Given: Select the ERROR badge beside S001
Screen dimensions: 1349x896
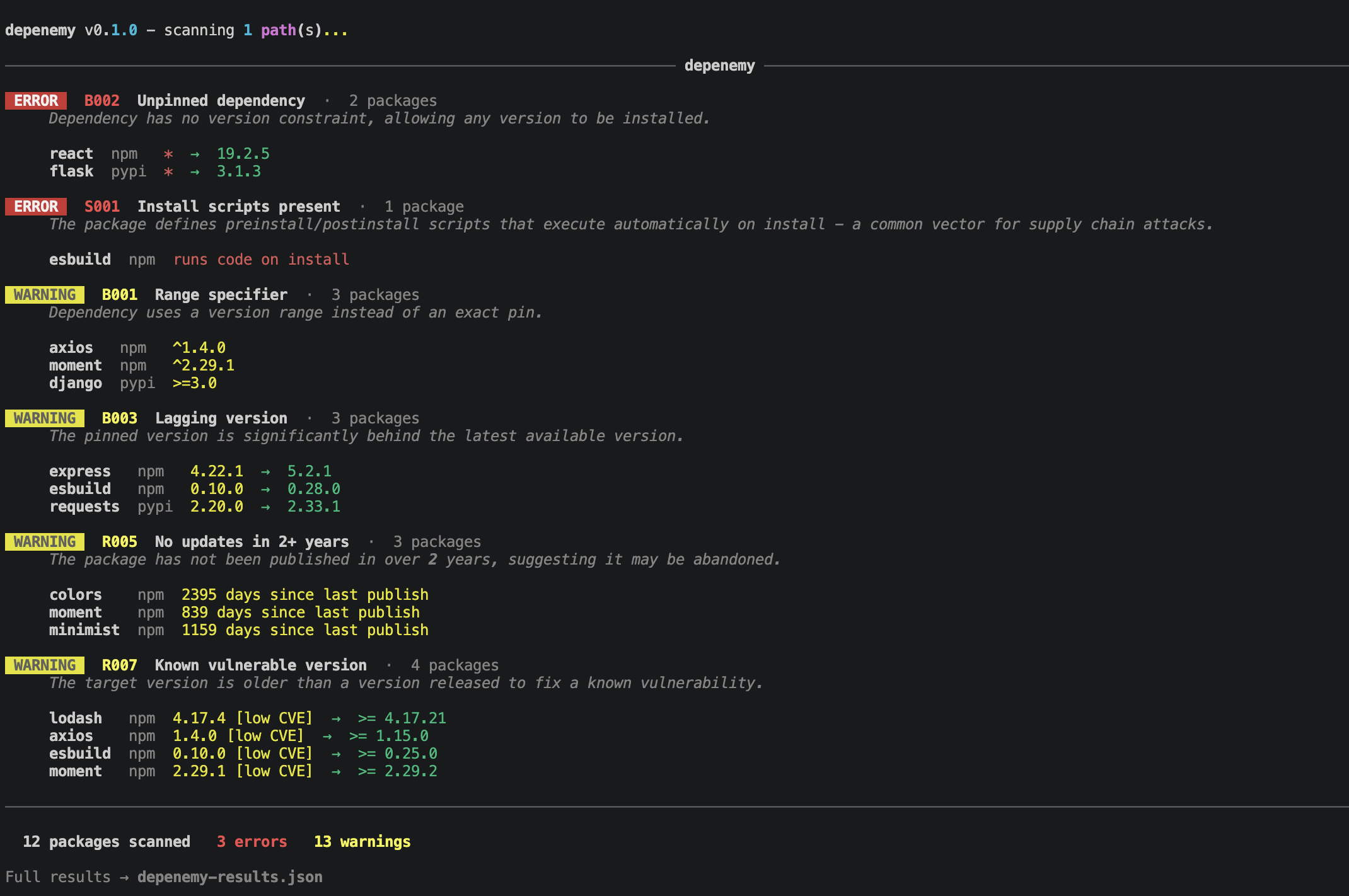Looking at the screenshot, I should tap(36, 207).
